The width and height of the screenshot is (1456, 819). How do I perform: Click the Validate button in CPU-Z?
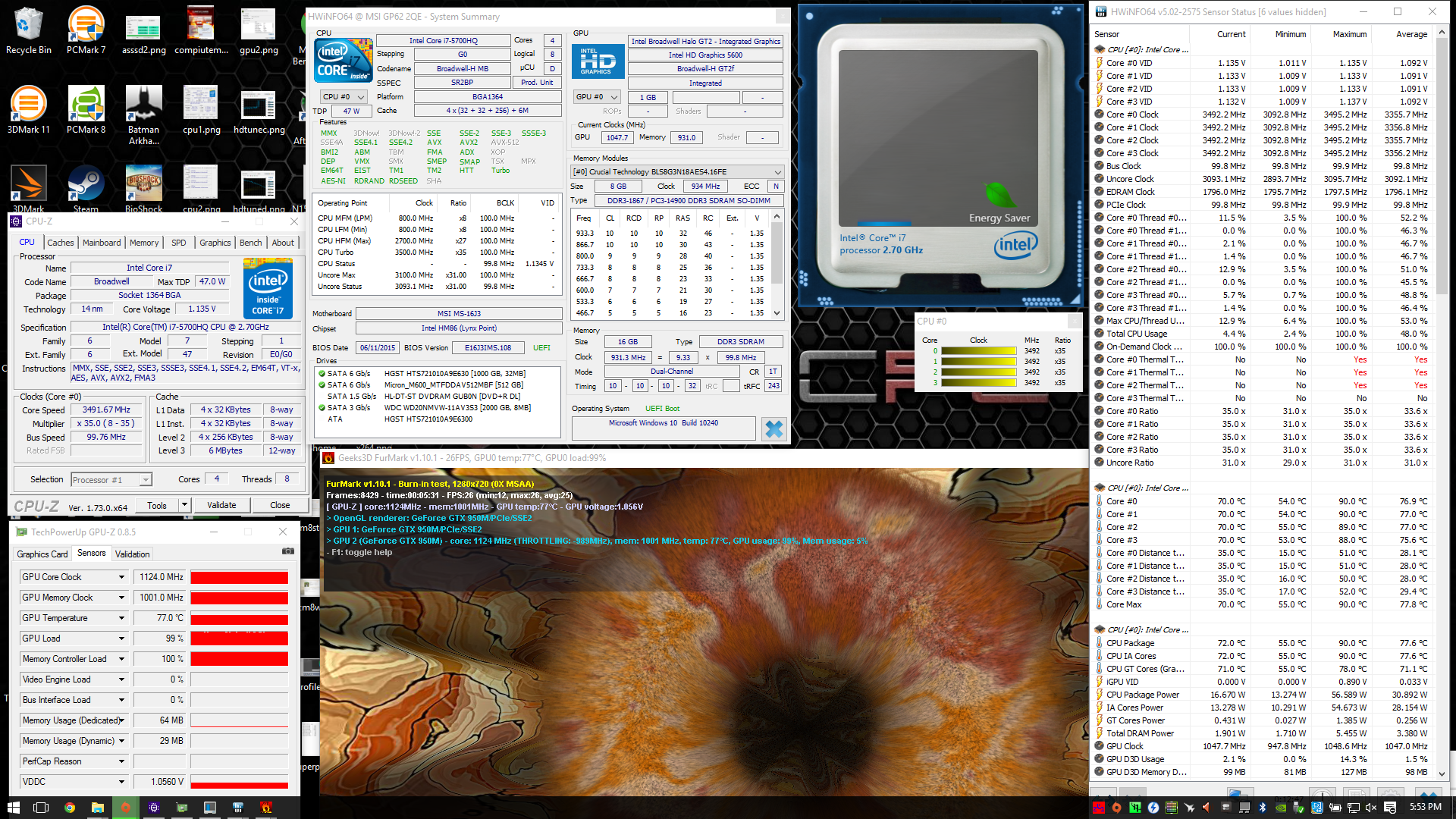click(221, 505)
